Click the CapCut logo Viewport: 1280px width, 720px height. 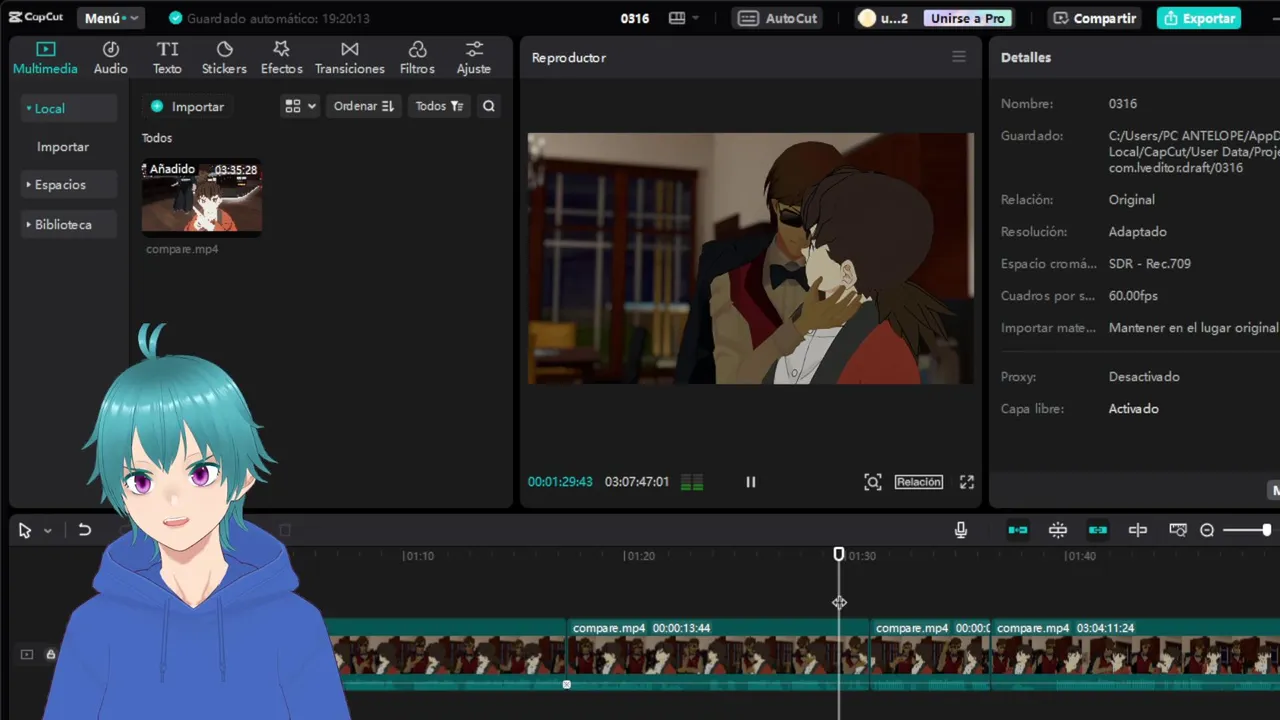[37, 18]
